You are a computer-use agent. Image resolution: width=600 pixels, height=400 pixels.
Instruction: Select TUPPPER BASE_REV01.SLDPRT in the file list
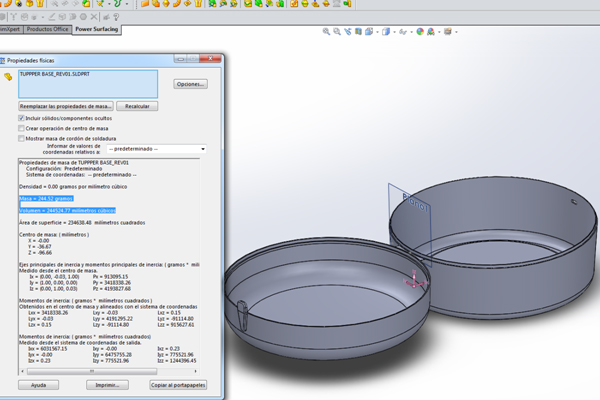56,75
